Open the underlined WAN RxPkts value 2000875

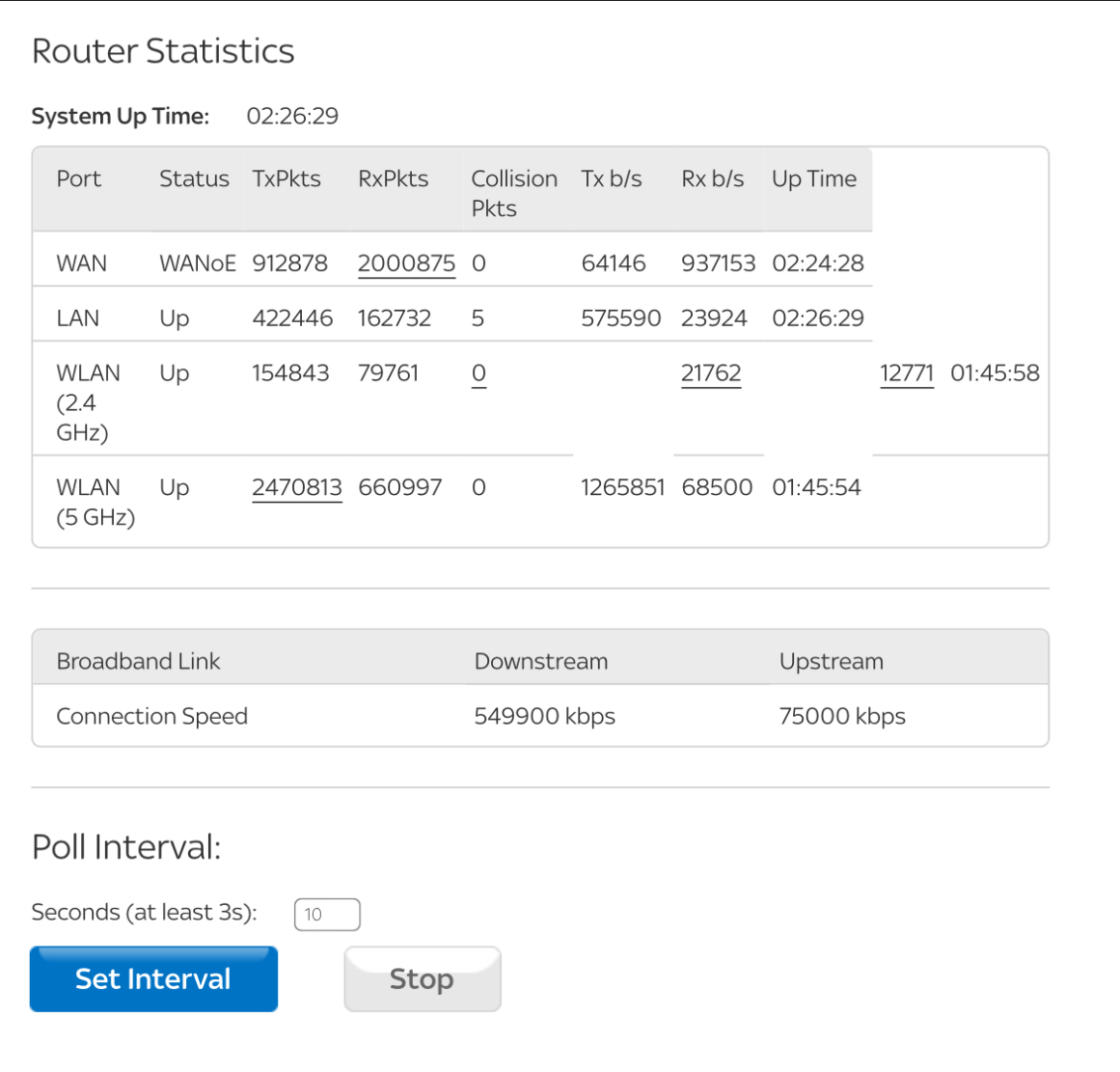click(406, 263)
